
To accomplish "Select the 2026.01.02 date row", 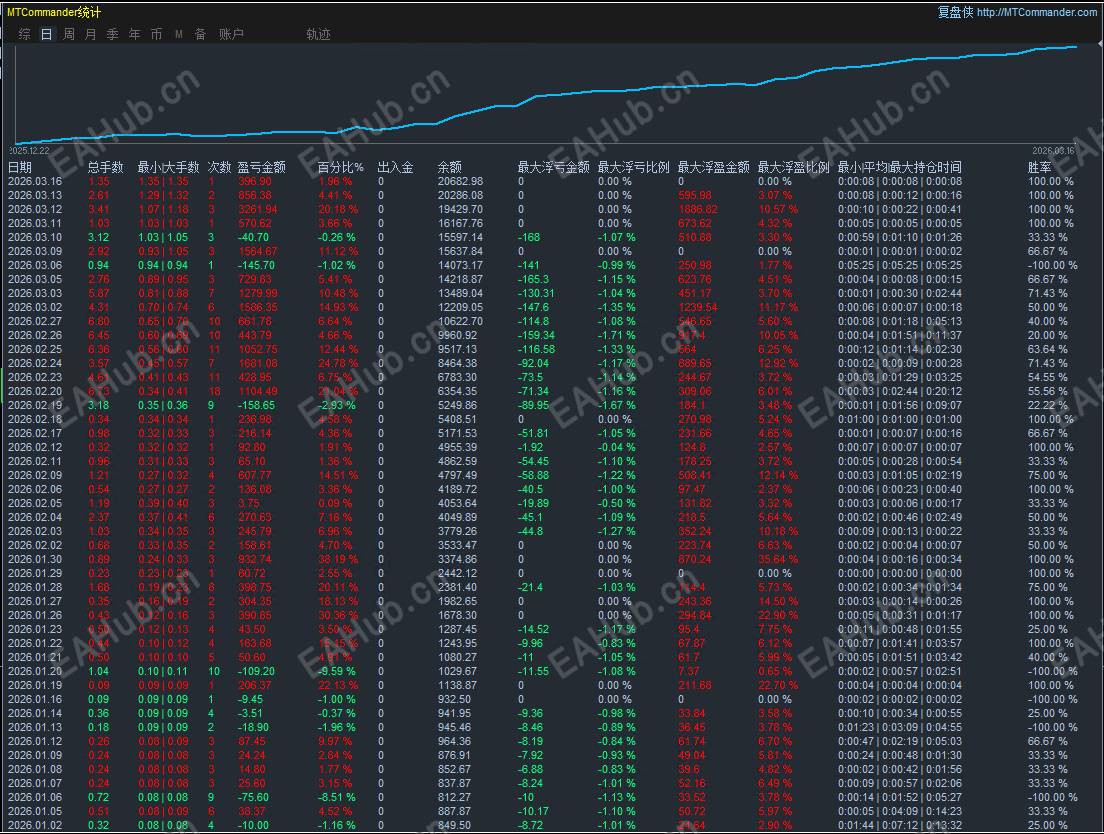I will 552,825.
